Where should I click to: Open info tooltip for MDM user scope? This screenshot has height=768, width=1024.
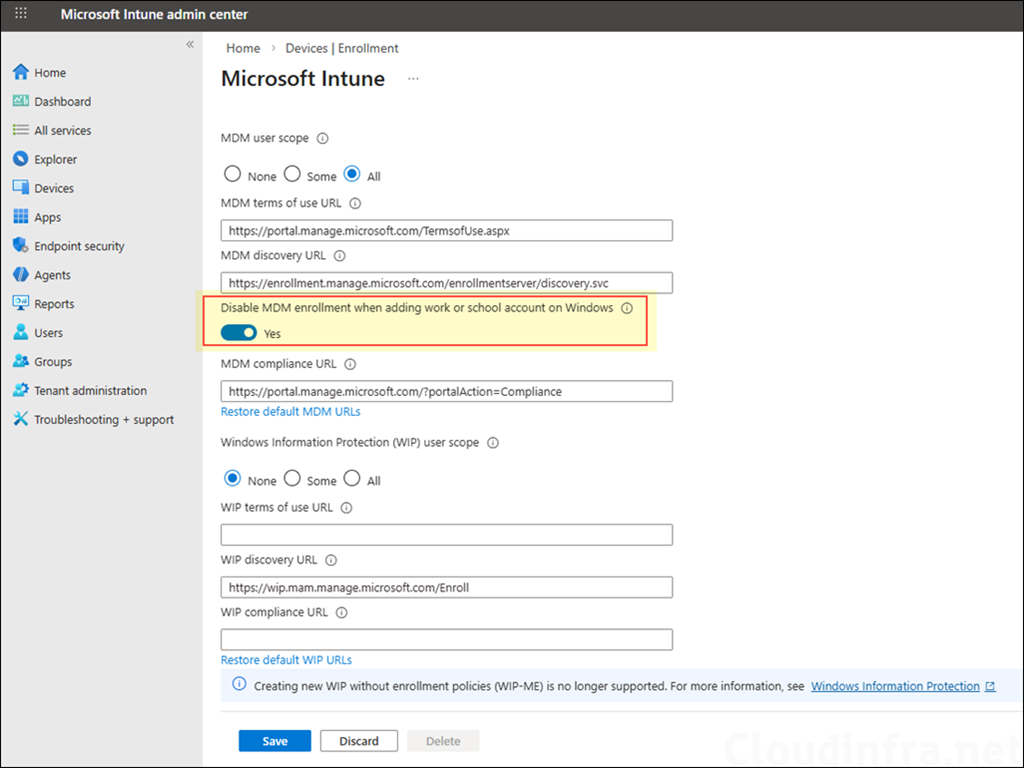click(x=323, y=138)
